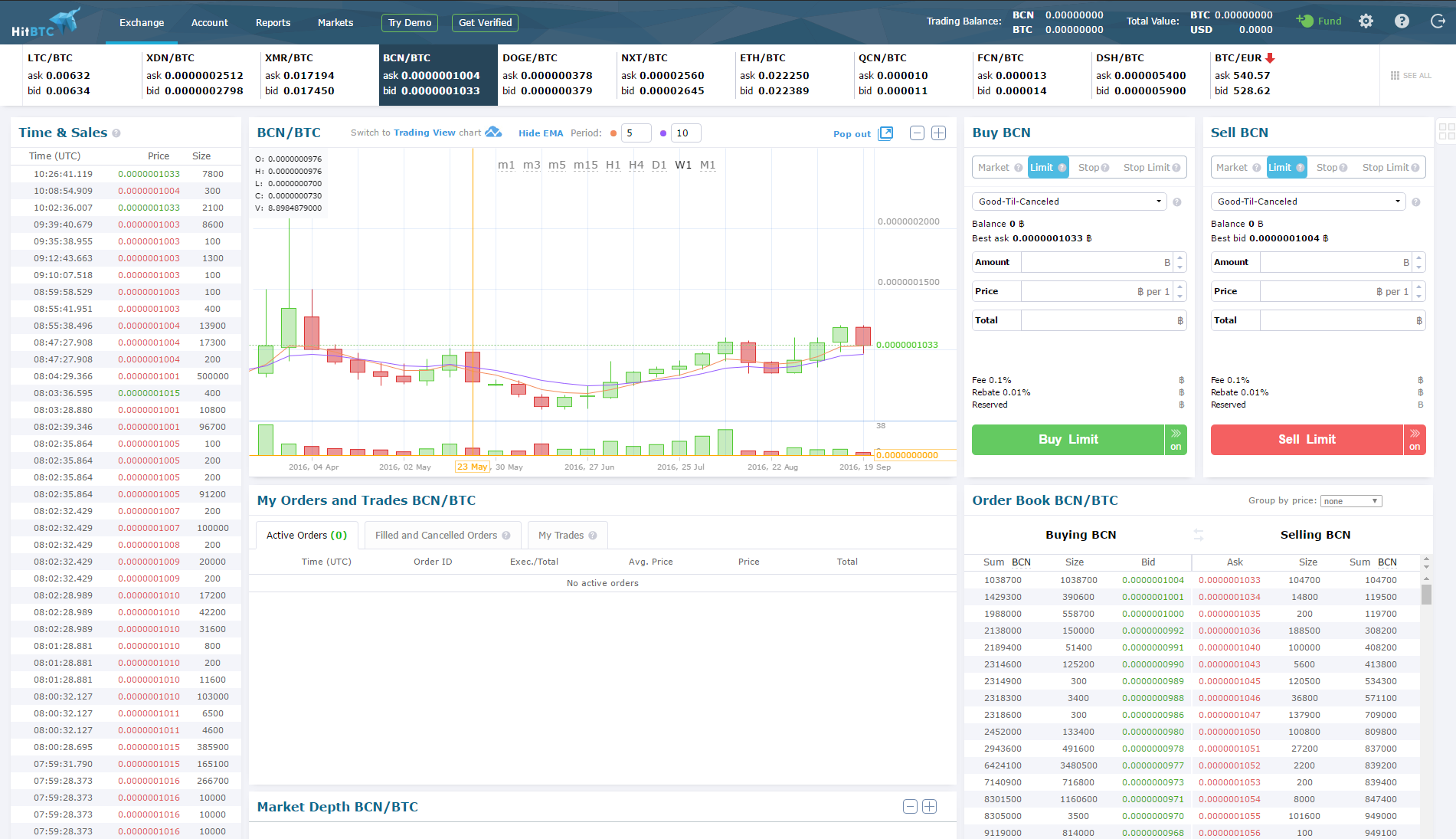
Task: Click the logout icon in header
Action: click(x=1438, y=21)
